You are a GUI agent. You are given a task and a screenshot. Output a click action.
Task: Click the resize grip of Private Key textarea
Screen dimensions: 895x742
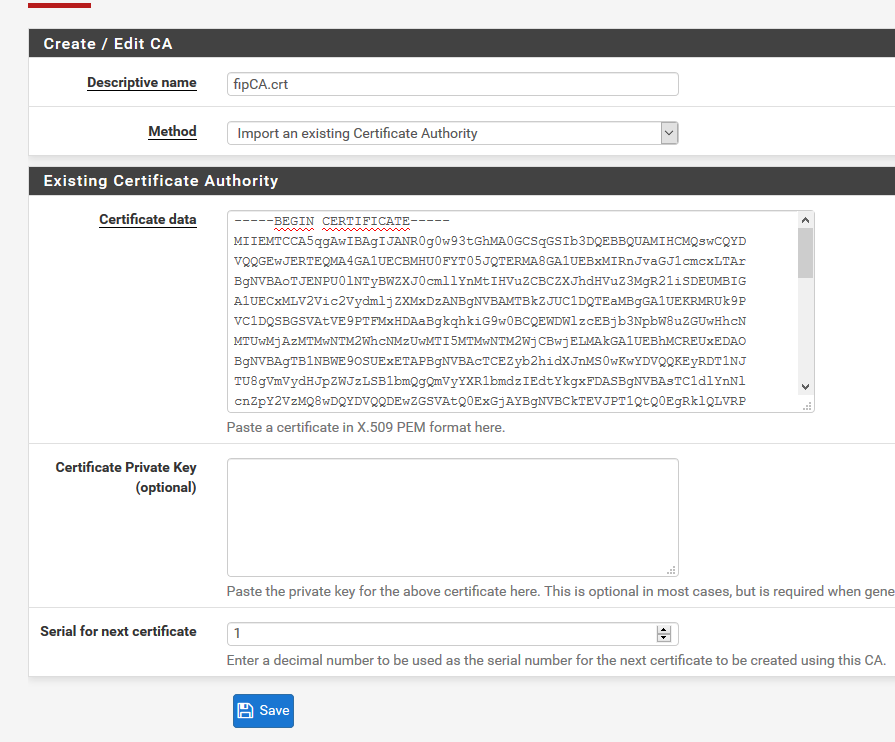(x=671, y=568)
